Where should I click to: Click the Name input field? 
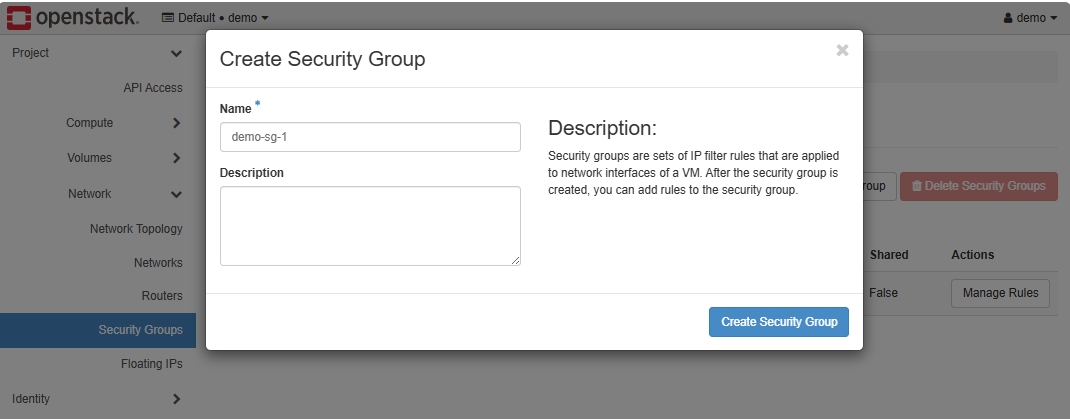pos(370,137)
